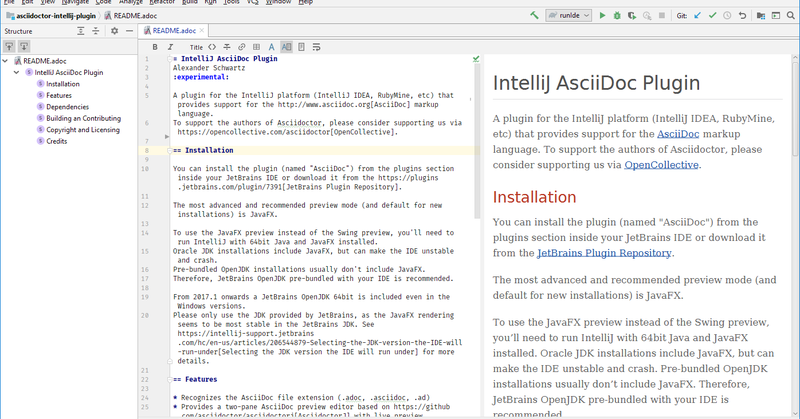
Task: Open Structure panel gear settings
Action: point(114,31)
